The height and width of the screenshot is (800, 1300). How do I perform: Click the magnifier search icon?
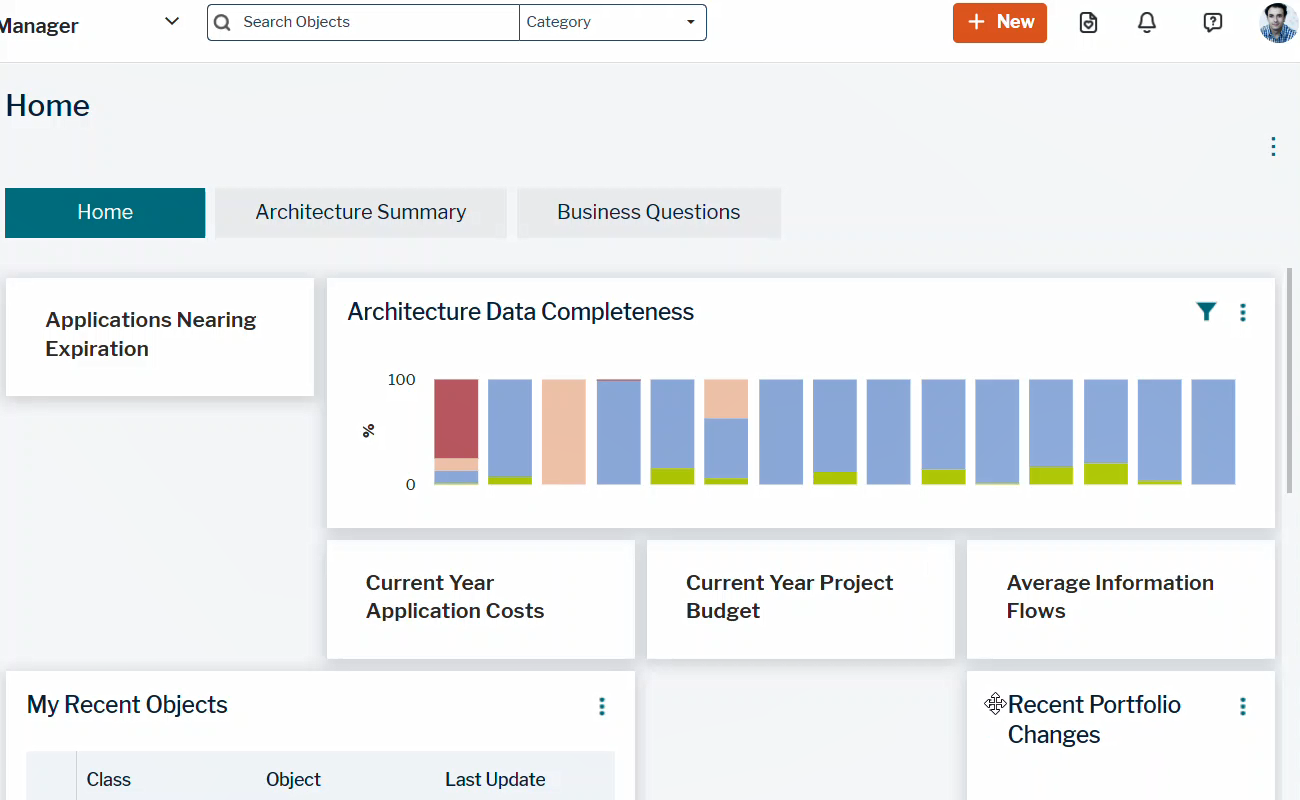tap(223, 22)
